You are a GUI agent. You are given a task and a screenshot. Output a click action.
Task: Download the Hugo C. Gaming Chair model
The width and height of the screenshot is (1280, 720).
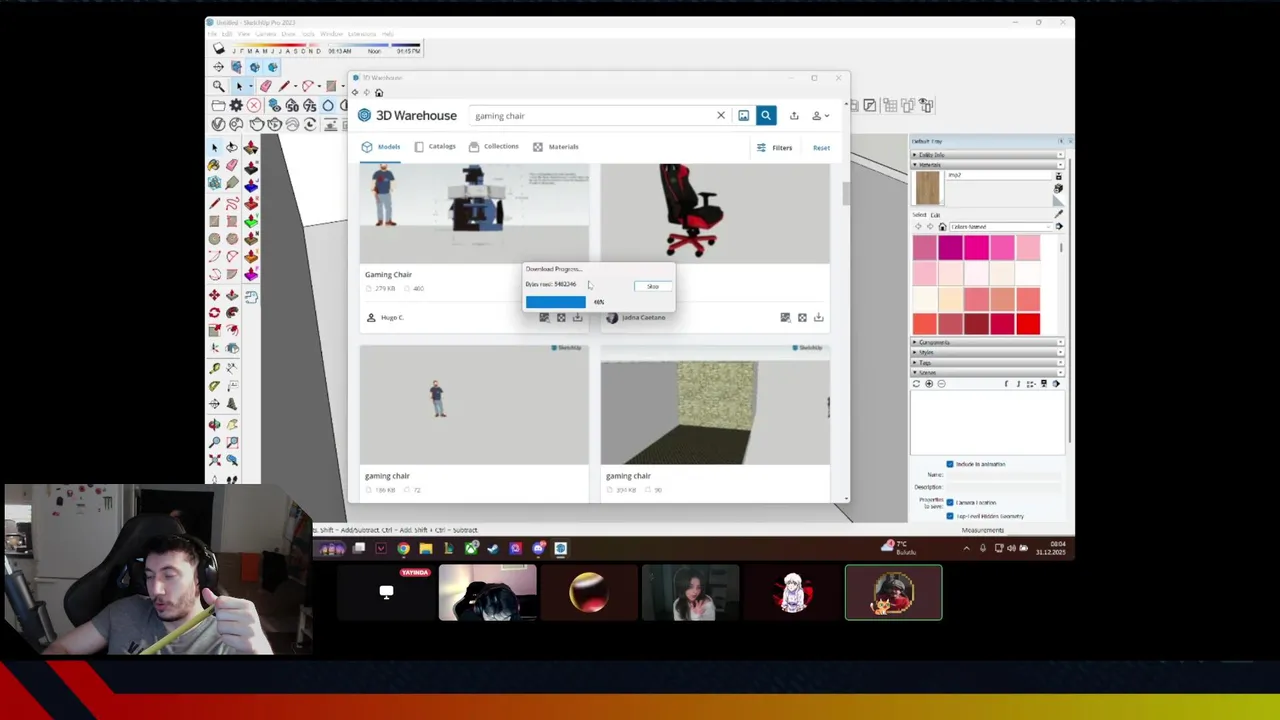click(x=577, y=318)
